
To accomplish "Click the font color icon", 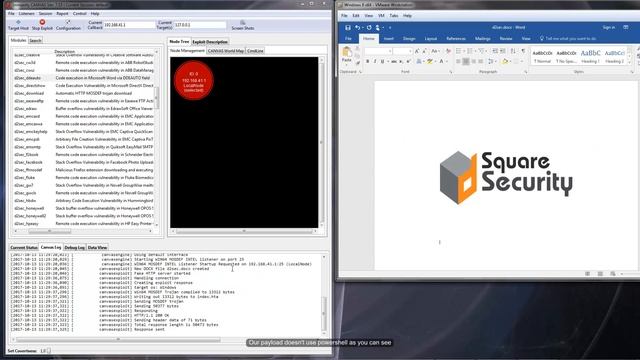I will tap(441, 61).
